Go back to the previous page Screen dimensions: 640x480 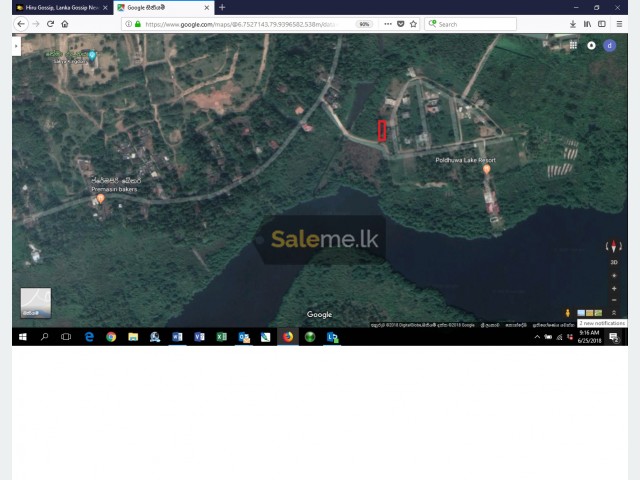click(21, 24)
